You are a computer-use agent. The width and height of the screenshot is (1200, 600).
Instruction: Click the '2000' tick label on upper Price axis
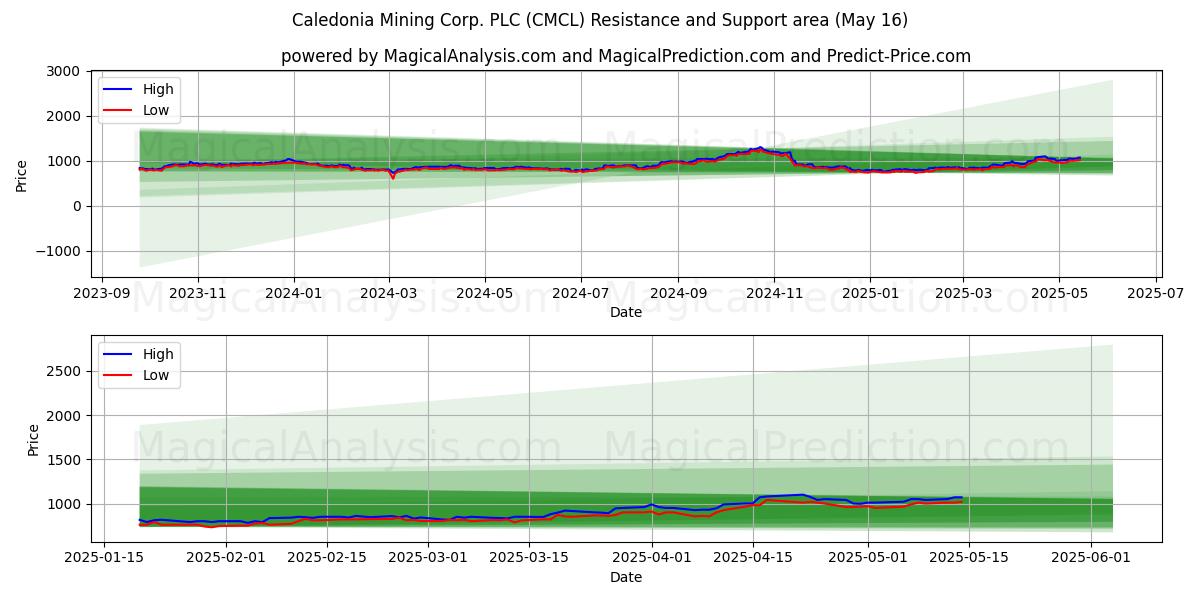(64, 116)
